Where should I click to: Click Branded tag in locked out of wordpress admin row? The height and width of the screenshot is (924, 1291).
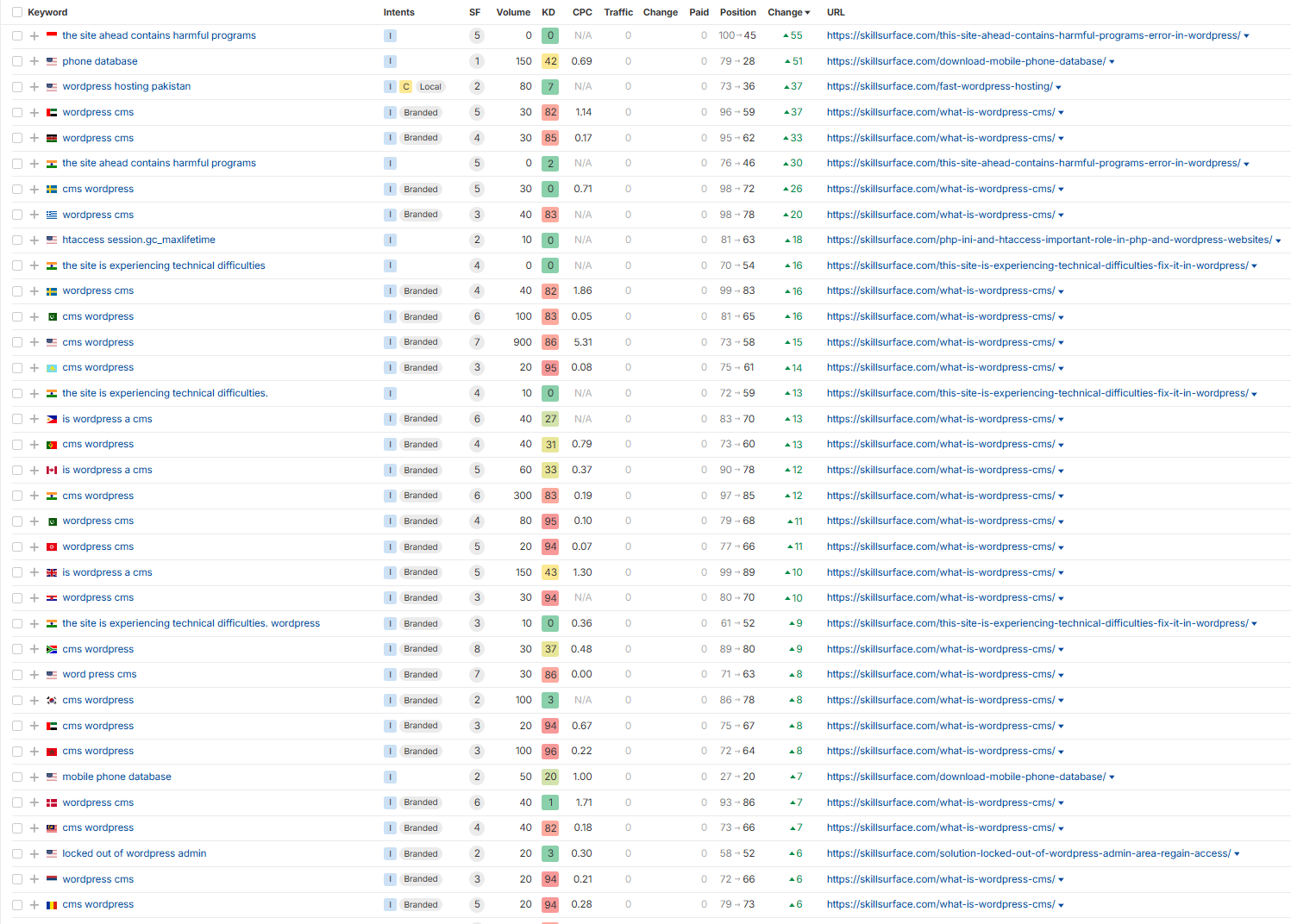coord(421,854)
